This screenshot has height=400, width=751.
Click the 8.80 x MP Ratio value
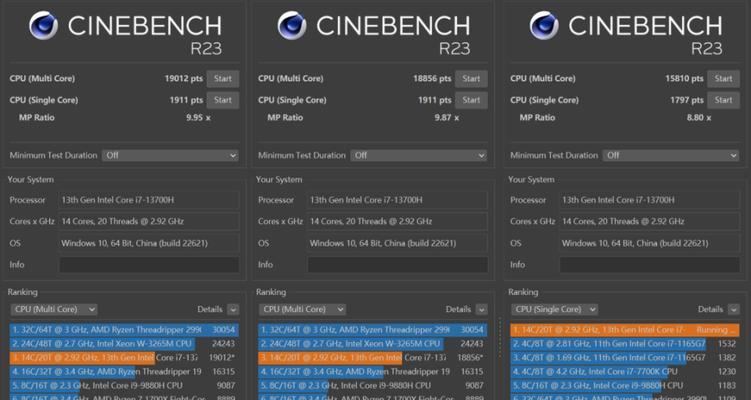[699, 117]
